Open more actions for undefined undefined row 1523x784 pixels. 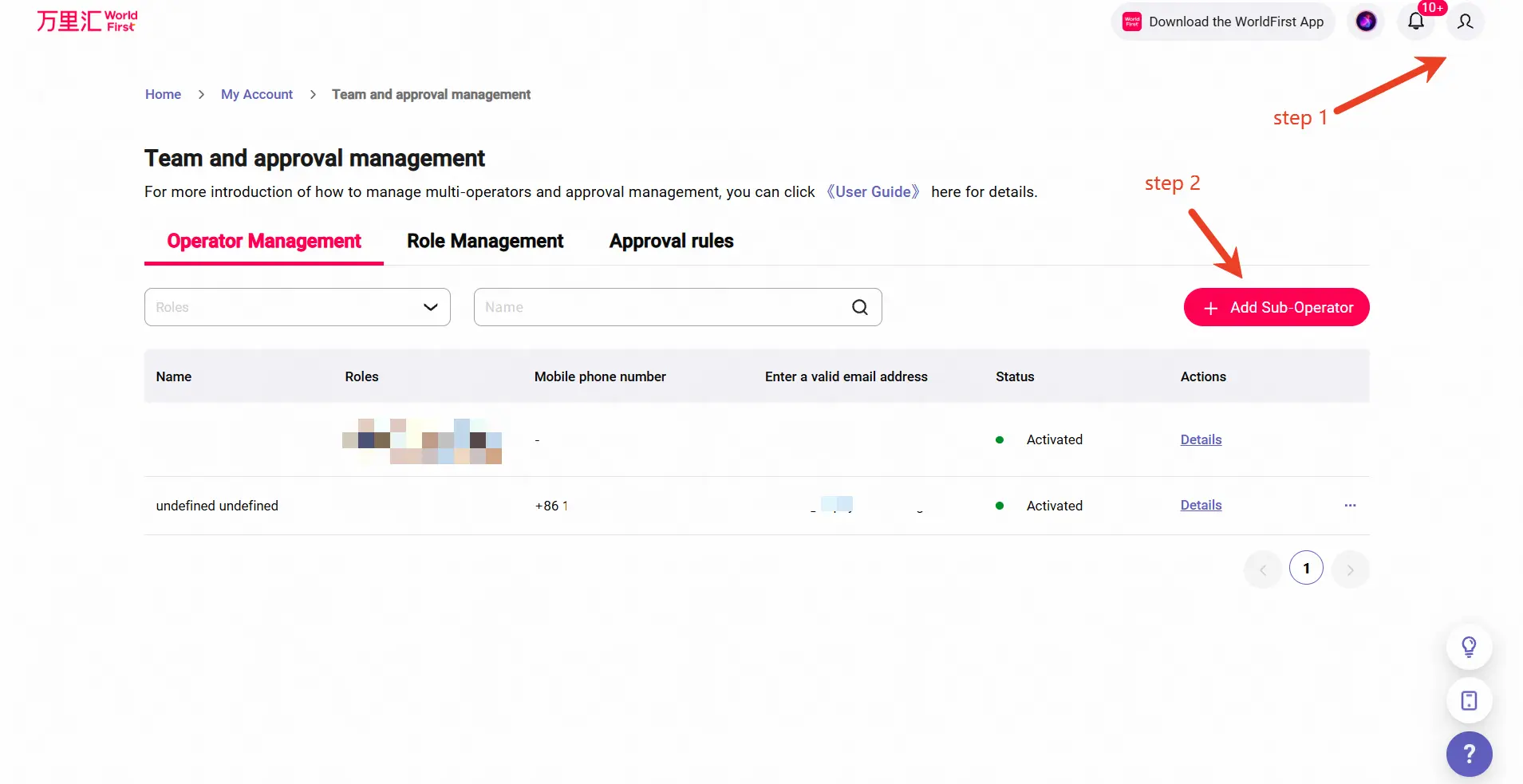pyautogui.click(x=1350, y=506)
